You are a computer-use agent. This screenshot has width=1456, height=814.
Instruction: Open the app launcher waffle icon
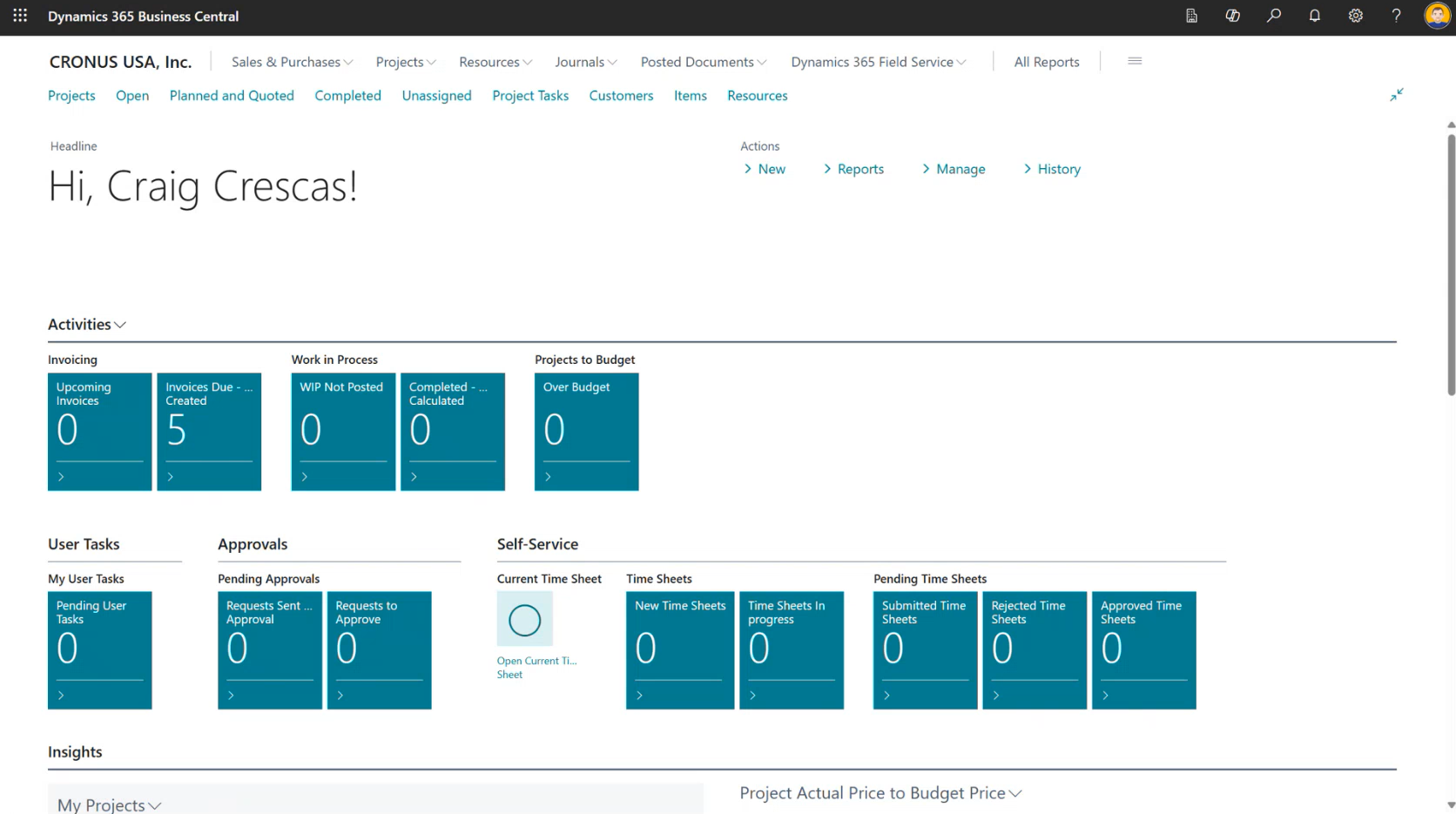[20, 16]
